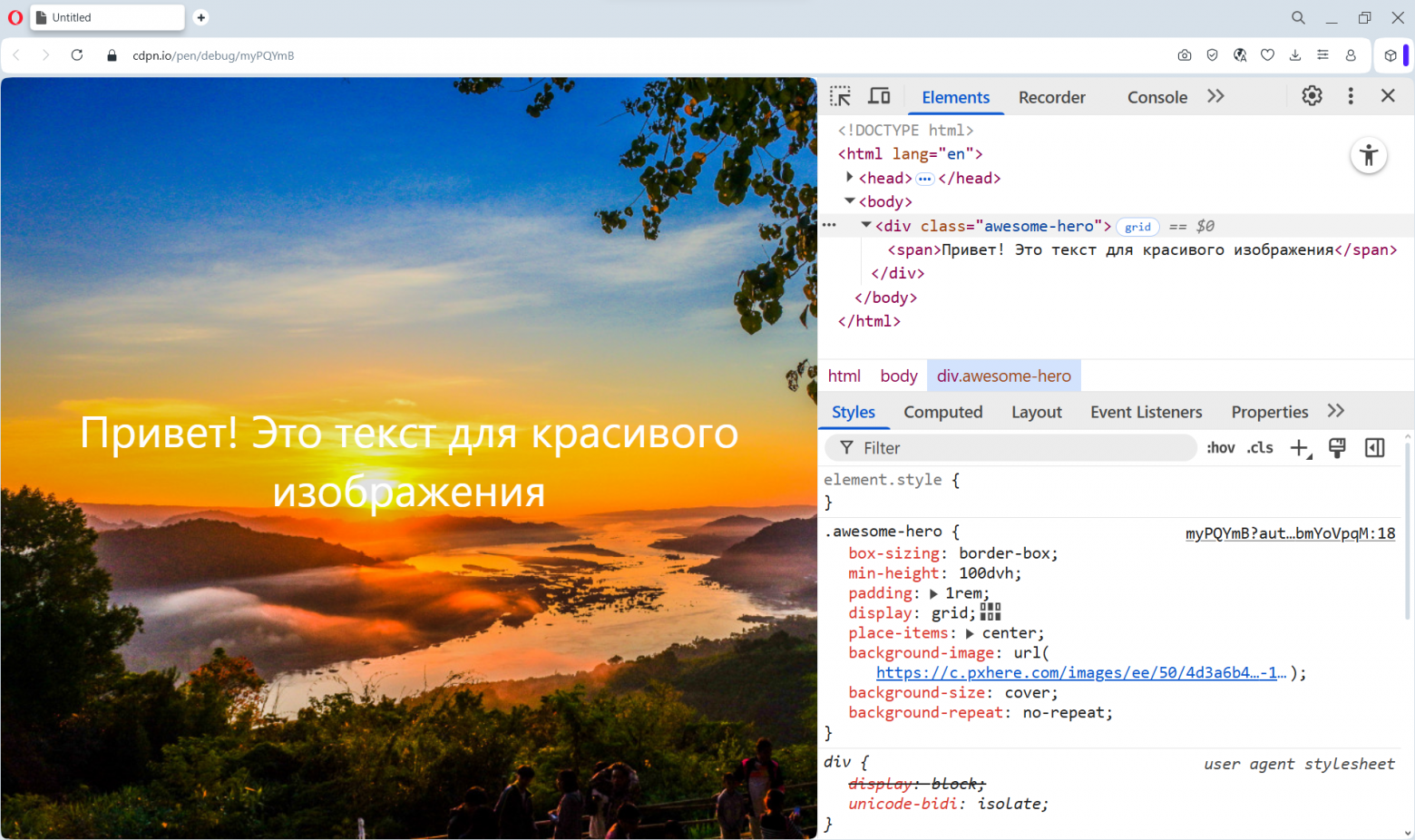Toggle device emulation mode
The image size is (1415, 840).
tap(879, 96)
